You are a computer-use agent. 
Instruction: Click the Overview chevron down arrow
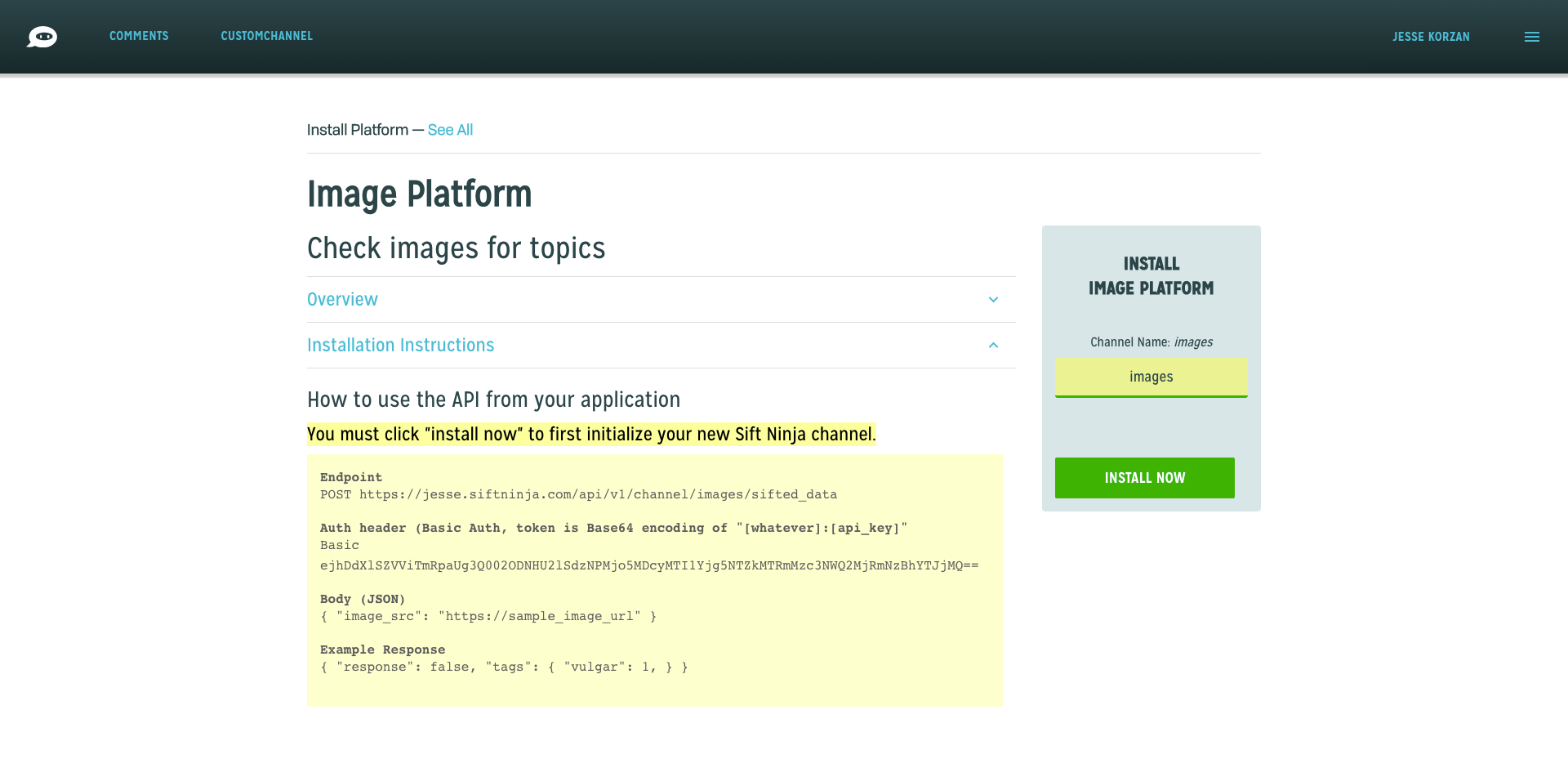pos(993,300)
